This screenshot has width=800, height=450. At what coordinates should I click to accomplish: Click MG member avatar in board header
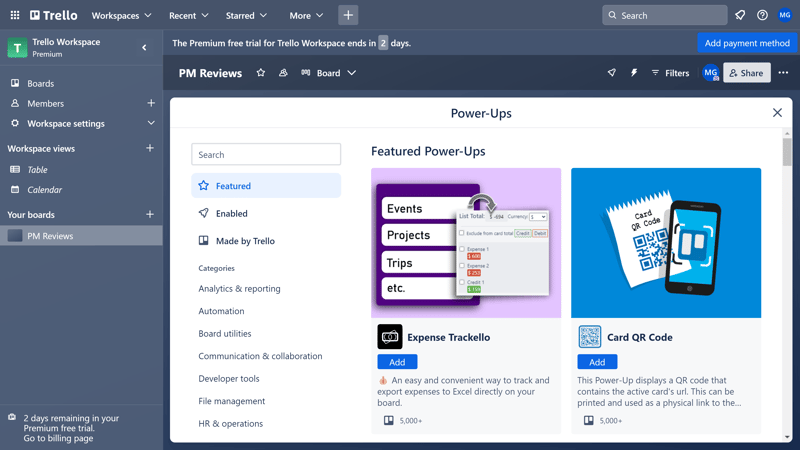point(711,73)
